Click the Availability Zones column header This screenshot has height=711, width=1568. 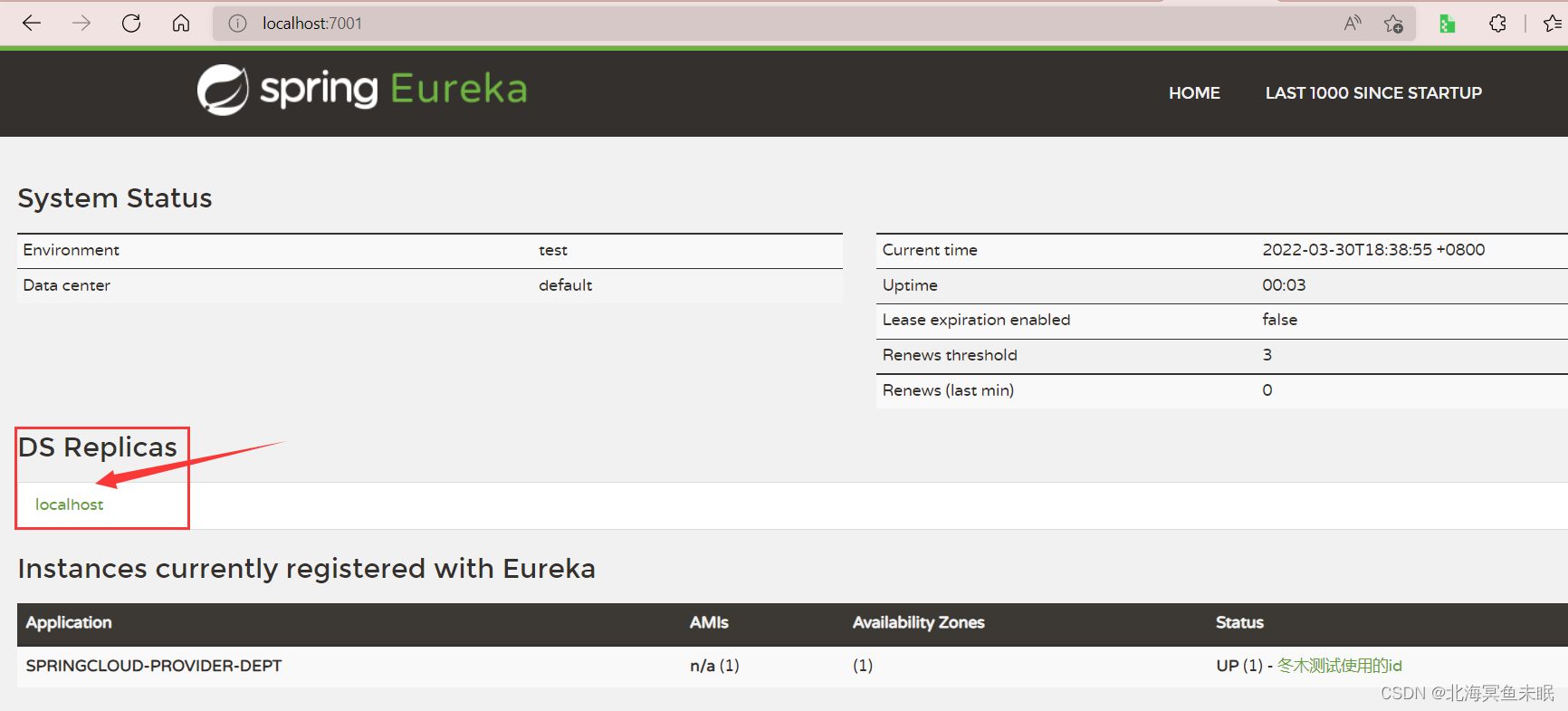pos(918,622)
